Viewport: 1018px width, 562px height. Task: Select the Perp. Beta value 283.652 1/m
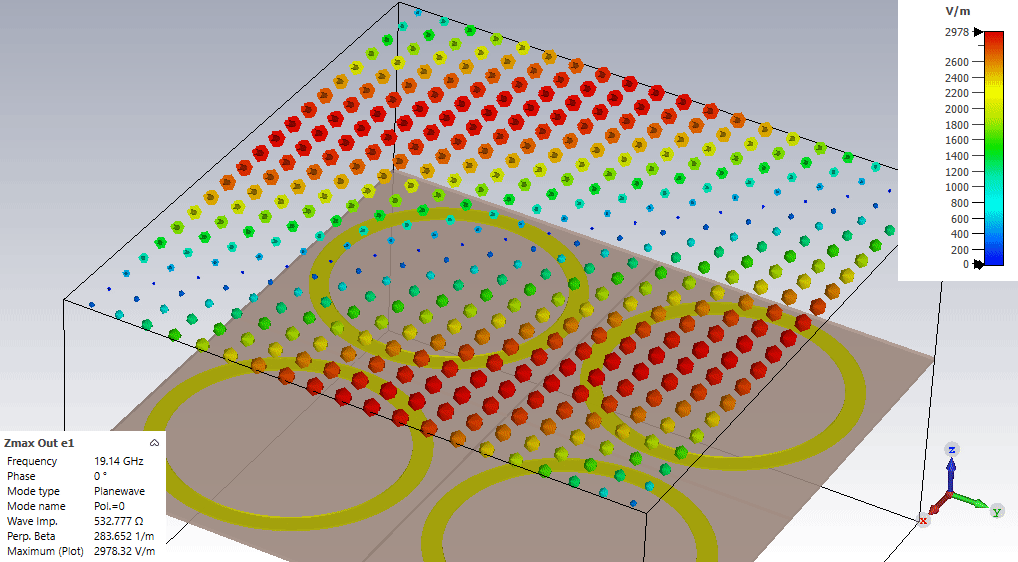pyautogui.click(x=124, y=536)
